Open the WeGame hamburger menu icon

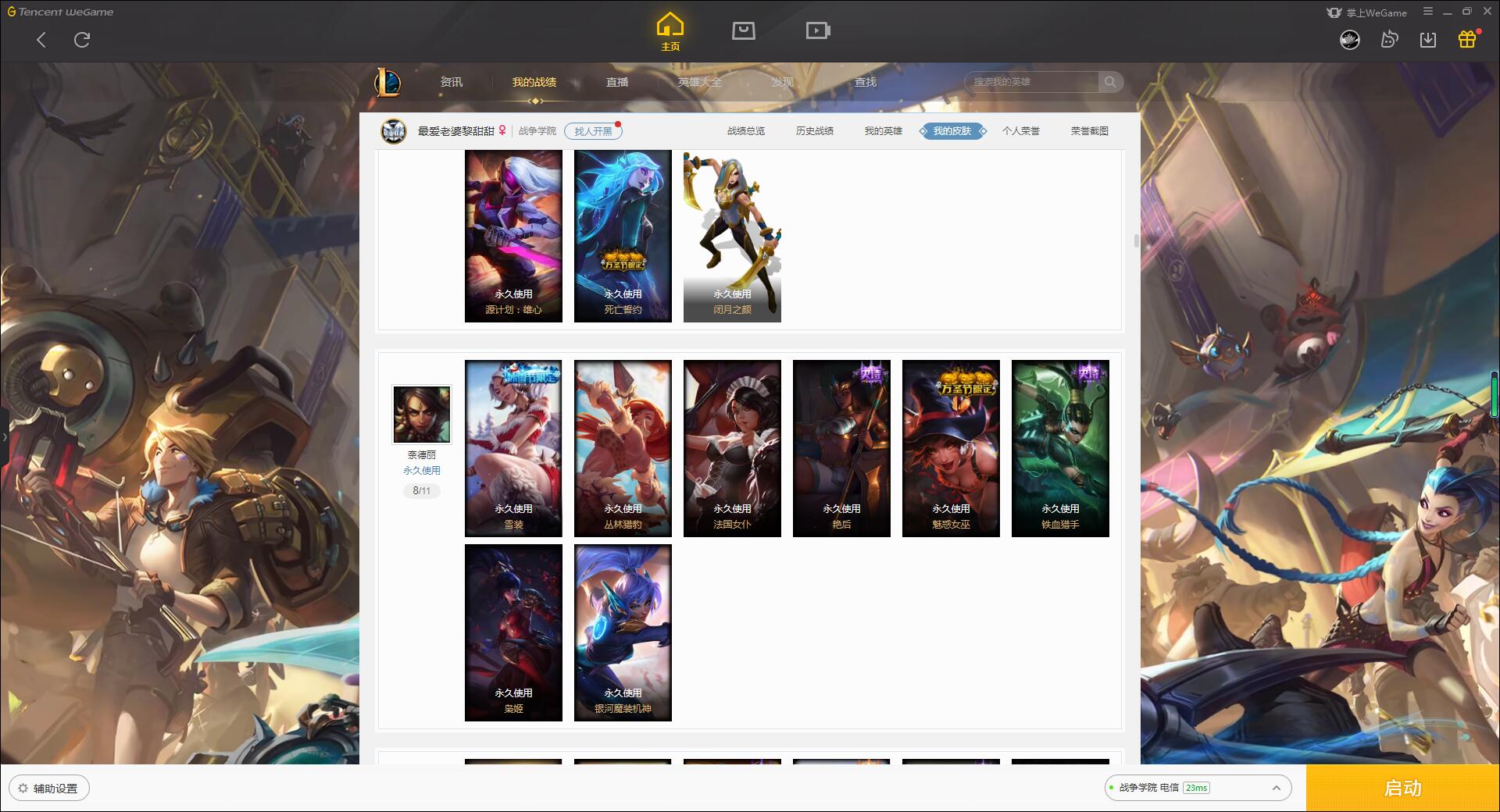click(1428, 12)
